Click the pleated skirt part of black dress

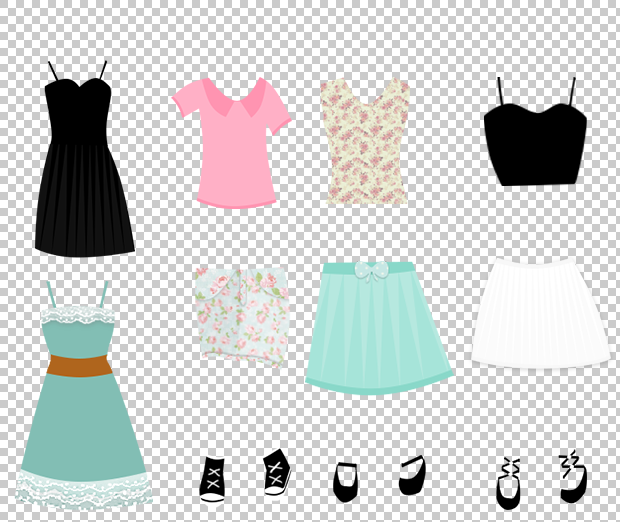pyautogui.click(x=84, y=200)
